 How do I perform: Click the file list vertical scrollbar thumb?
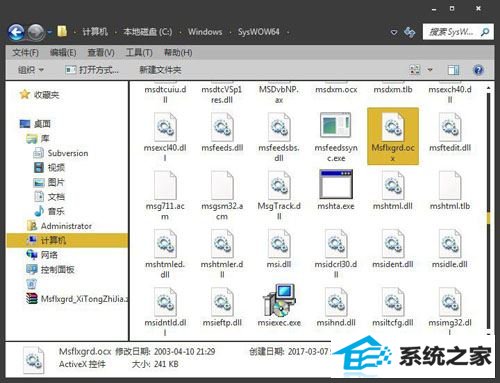488,218
